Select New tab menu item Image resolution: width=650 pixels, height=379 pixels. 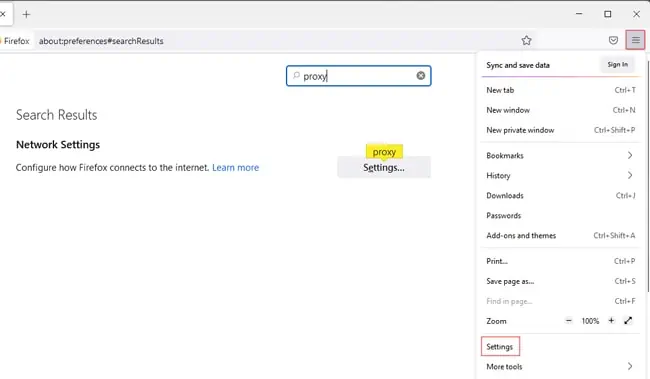click(x=560, y=90)
